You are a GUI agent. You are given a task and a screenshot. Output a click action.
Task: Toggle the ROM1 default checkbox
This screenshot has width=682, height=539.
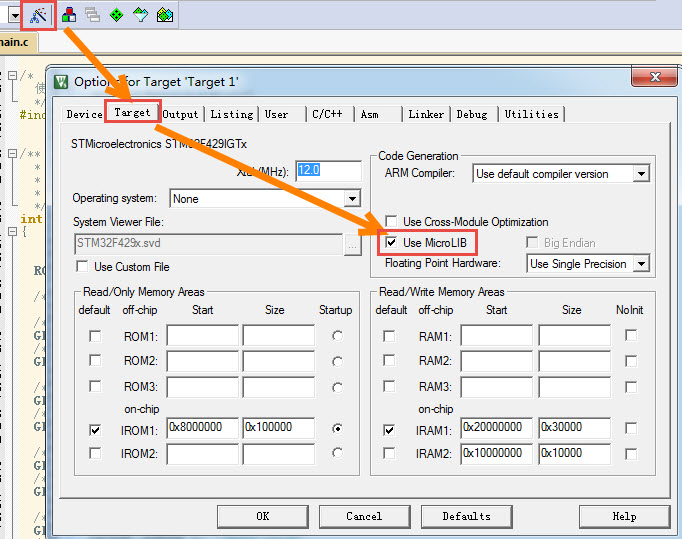95,336
